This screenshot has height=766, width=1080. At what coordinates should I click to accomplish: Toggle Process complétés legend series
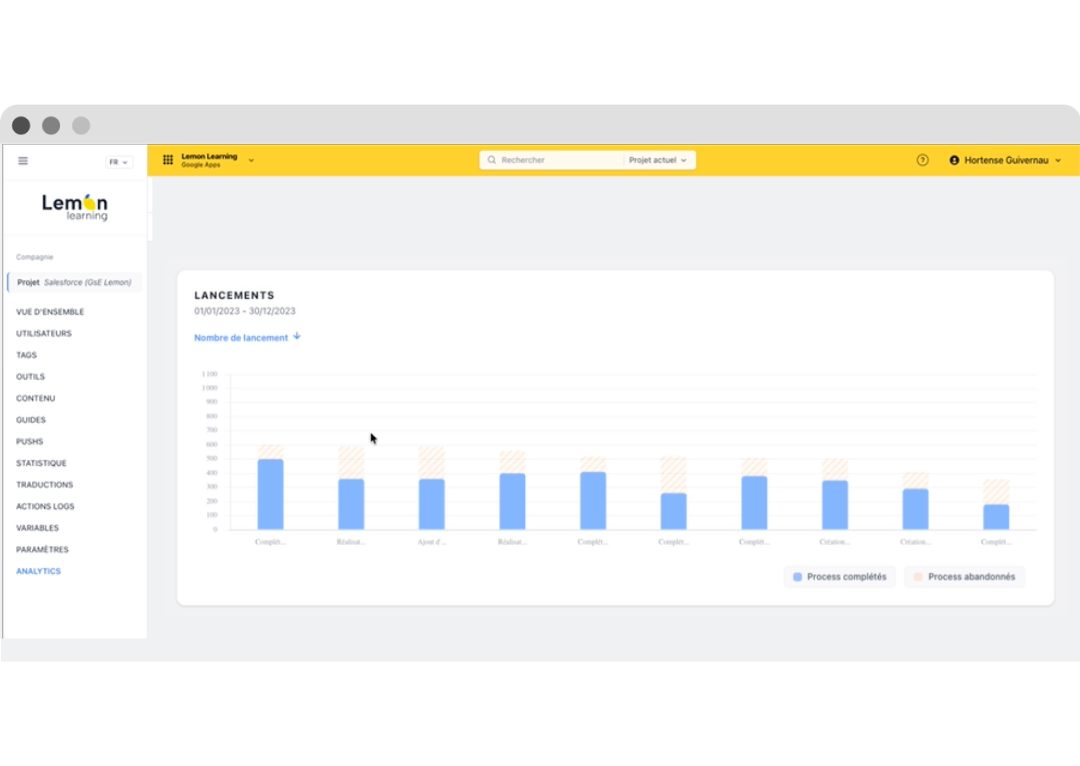coord(839,577)
